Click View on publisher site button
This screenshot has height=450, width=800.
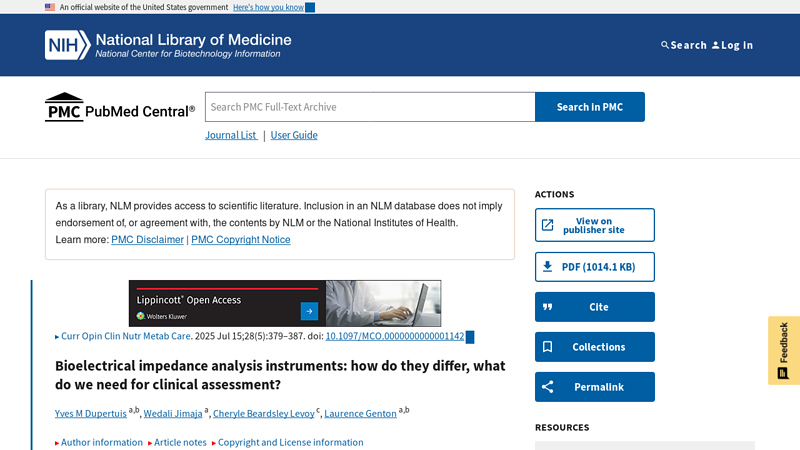(595, 225)
